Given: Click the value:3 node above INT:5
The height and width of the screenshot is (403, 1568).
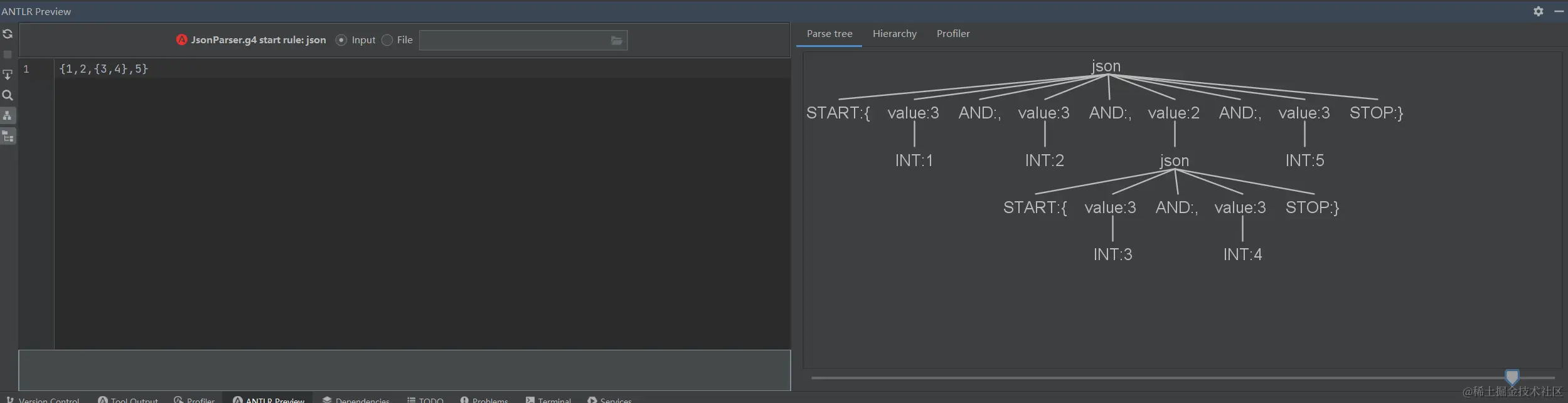Looking at the screenshot, I should [1304, 113].
